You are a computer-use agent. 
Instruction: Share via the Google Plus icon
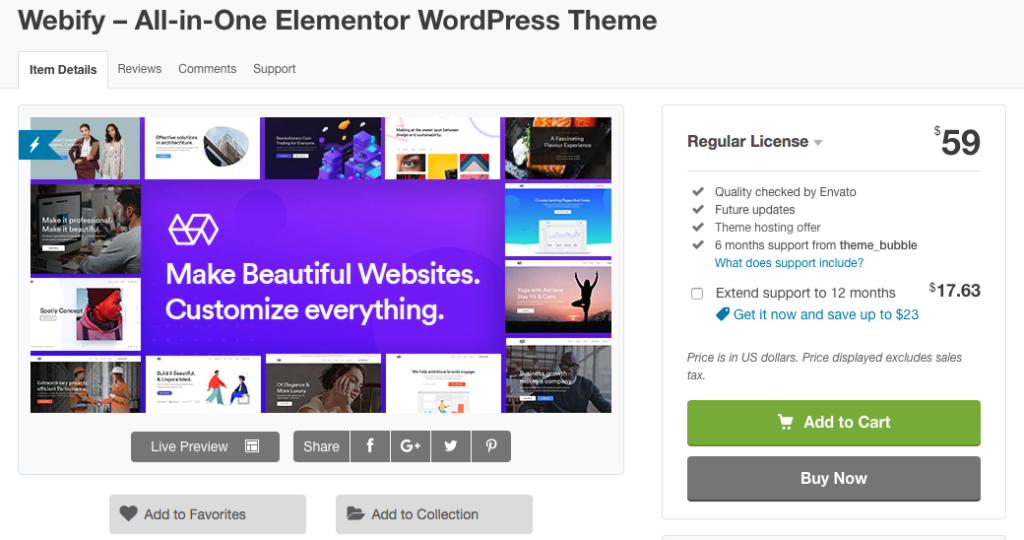(x=410, y=446)
